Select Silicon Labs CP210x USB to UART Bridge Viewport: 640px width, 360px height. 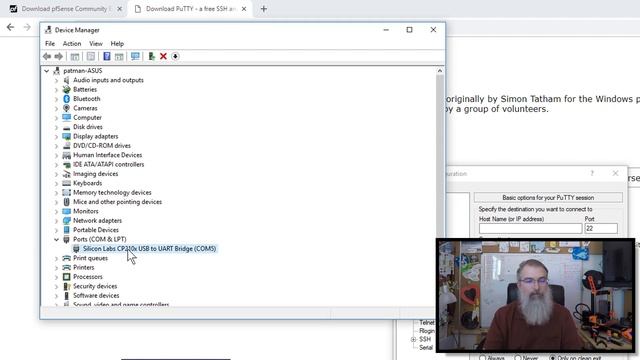pos(149,249)
